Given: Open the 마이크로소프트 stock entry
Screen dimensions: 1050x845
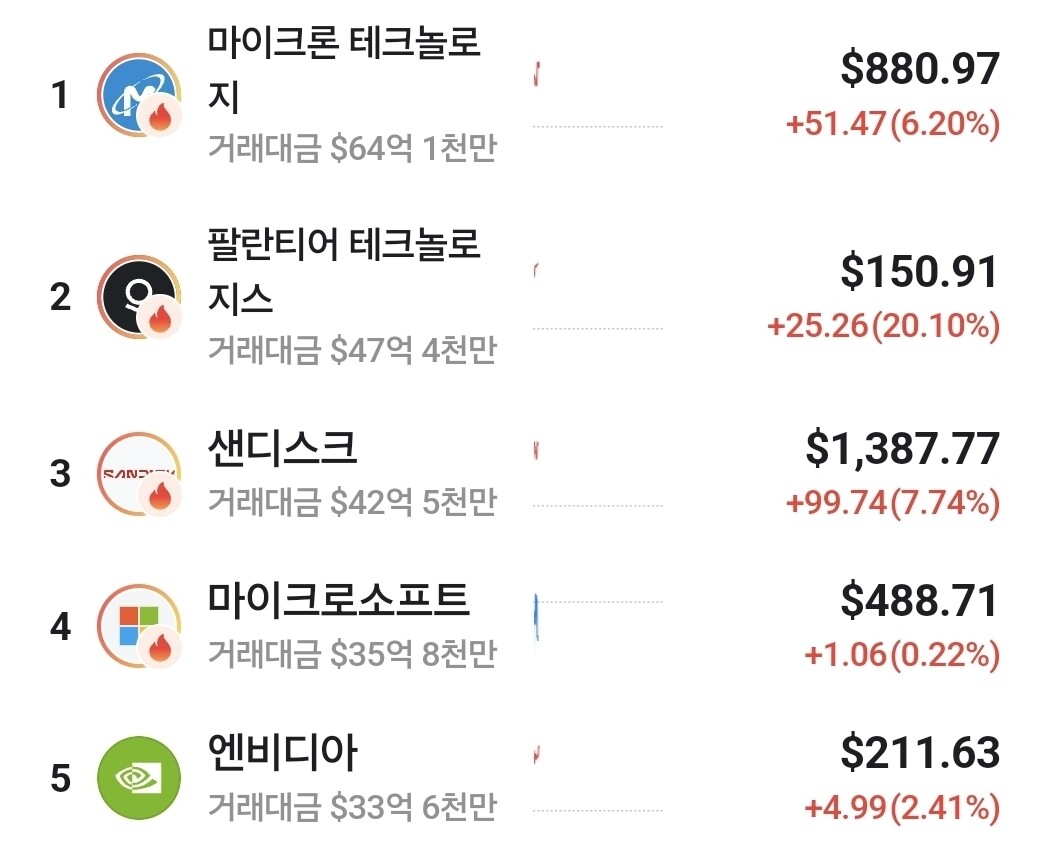Looking at the screenshot, I should pyautogui.click(x=338, y=600).
